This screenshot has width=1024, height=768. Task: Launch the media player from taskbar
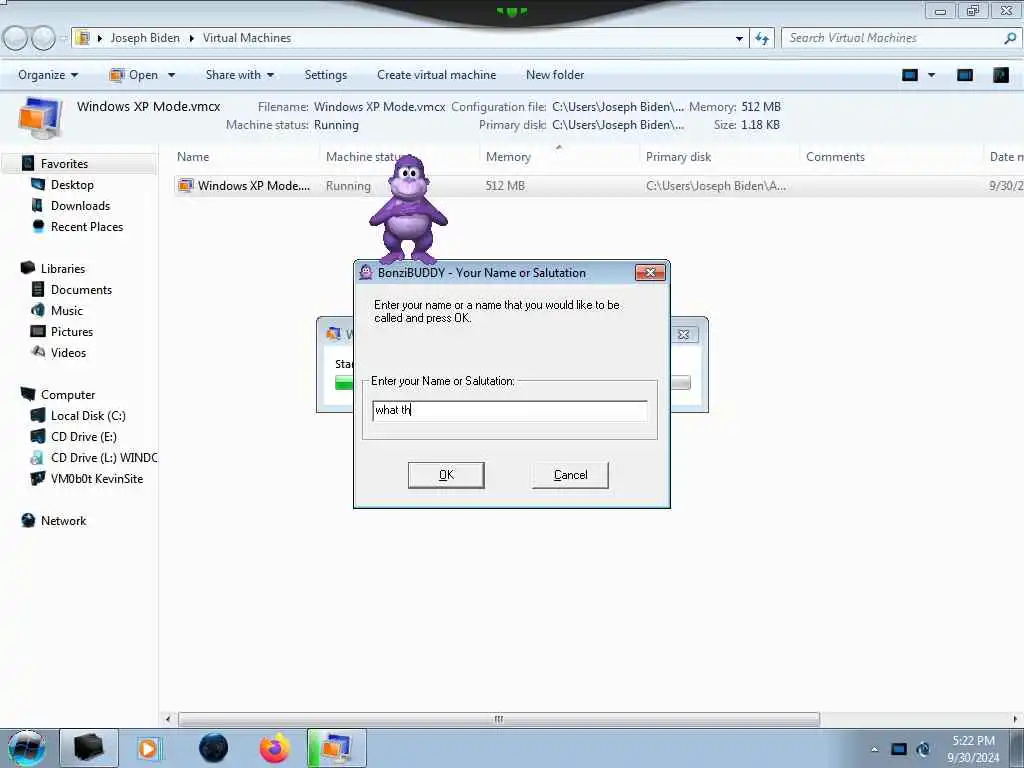148,748
